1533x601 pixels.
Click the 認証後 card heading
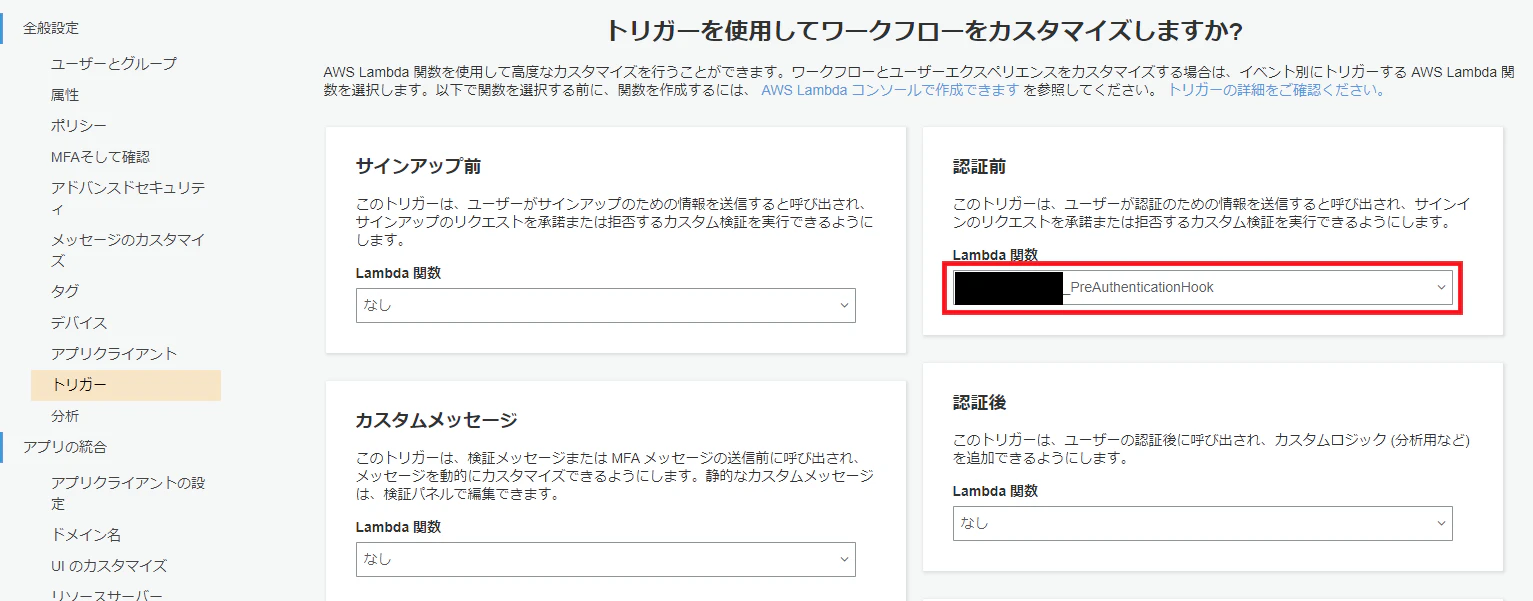(980, 403)
